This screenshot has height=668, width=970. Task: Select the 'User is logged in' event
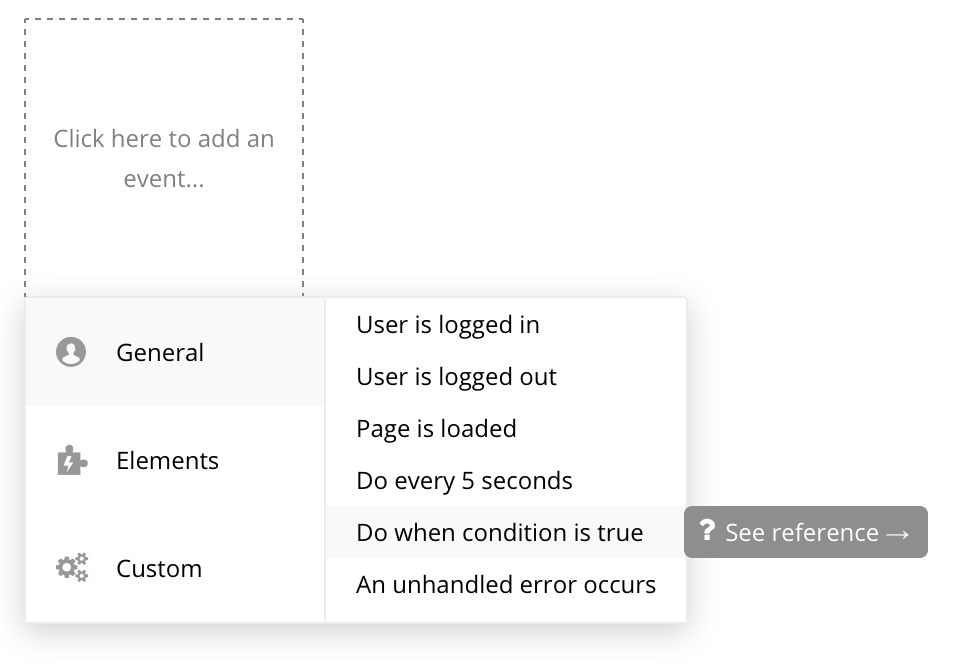pyautogui.click(x=448, y=325)
